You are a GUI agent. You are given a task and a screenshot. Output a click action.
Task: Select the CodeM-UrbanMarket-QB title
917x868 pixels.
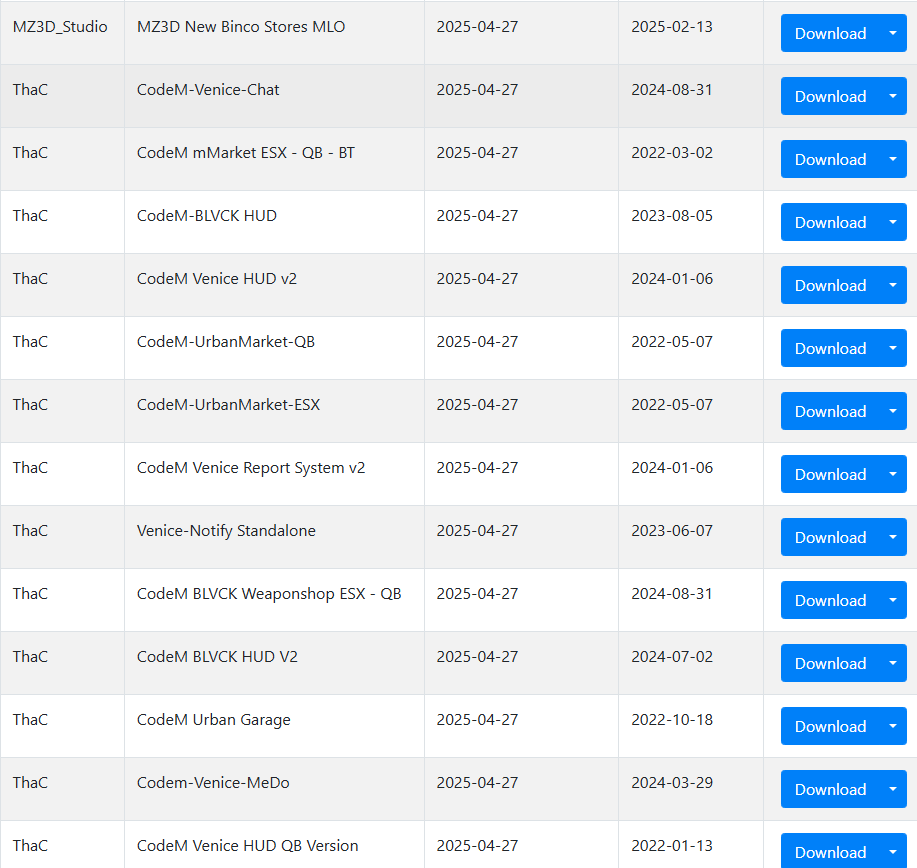[x=226, y=342]
